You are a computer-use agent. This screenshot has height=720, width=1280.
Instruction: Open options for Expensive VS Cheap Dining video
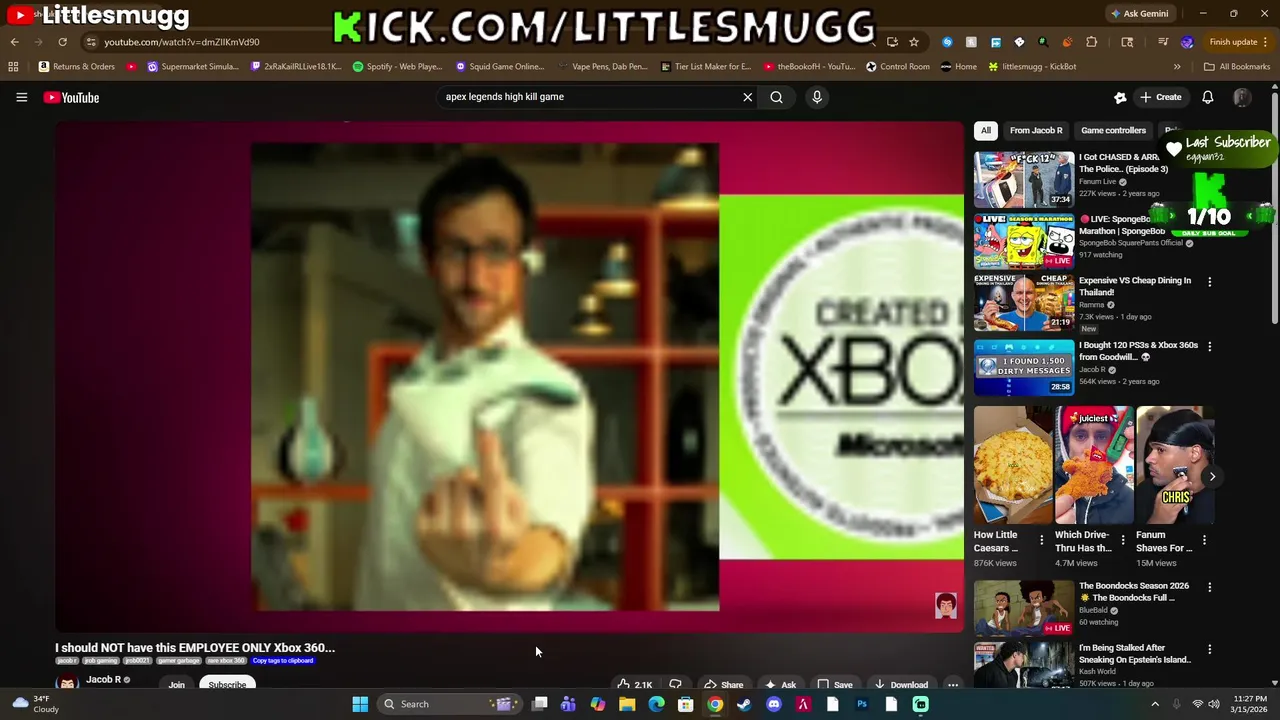pos(1209,282)
